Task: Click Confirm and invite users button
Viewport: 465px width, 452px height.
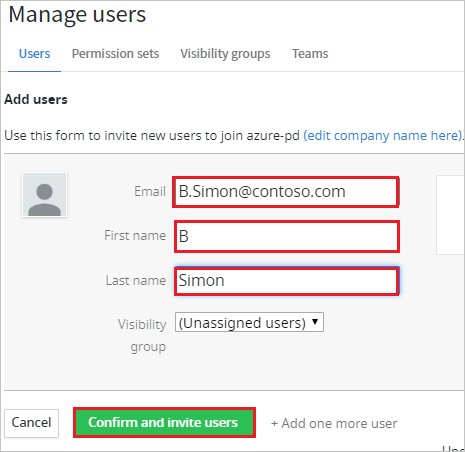Action: tap(164, 422)
